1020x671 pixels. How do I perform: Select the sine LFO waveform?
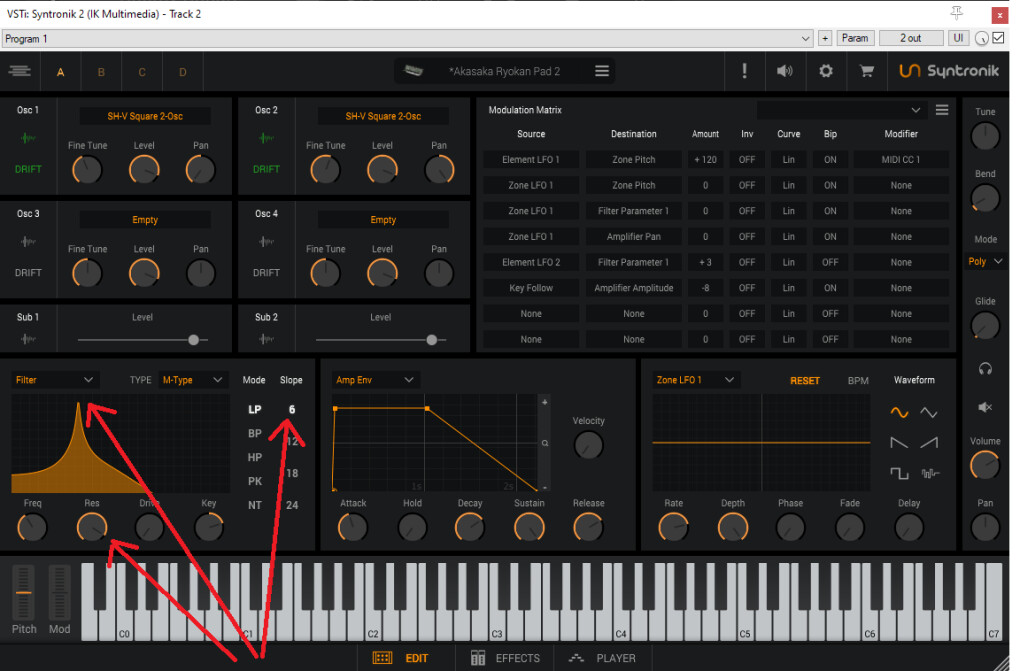[899, 412]
